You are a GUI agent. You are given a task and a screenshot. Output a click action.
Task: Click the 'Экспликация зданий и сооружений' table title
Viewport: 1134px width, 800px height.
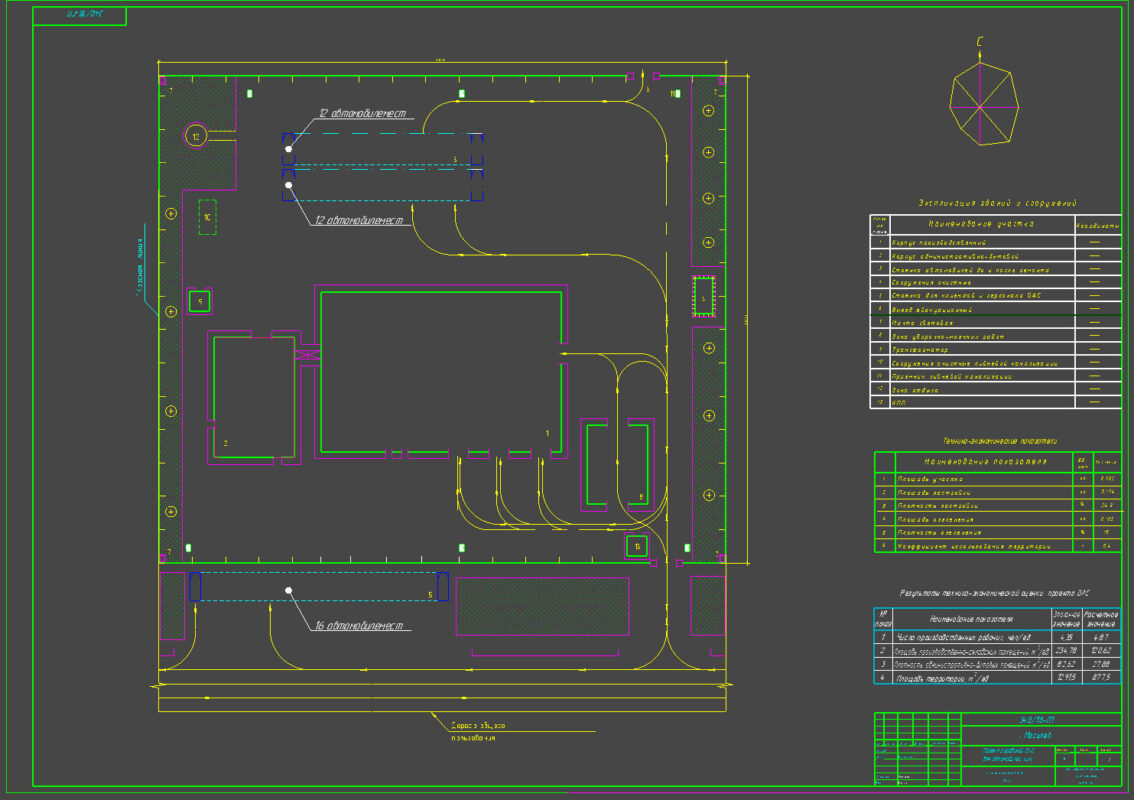(997, 203)
